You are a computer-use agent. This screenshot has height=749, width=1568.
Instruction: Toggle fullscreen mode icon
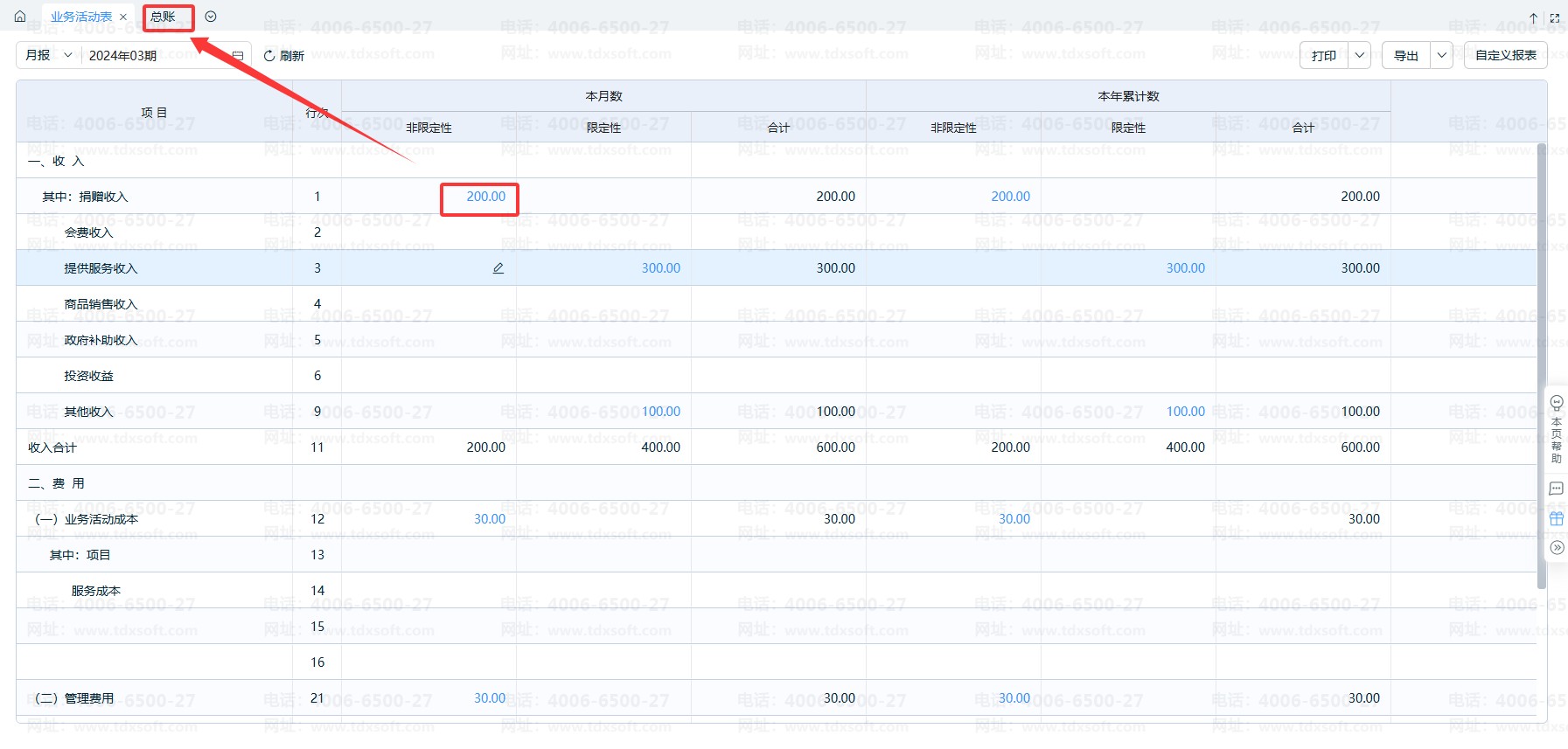click(1555, 17)
